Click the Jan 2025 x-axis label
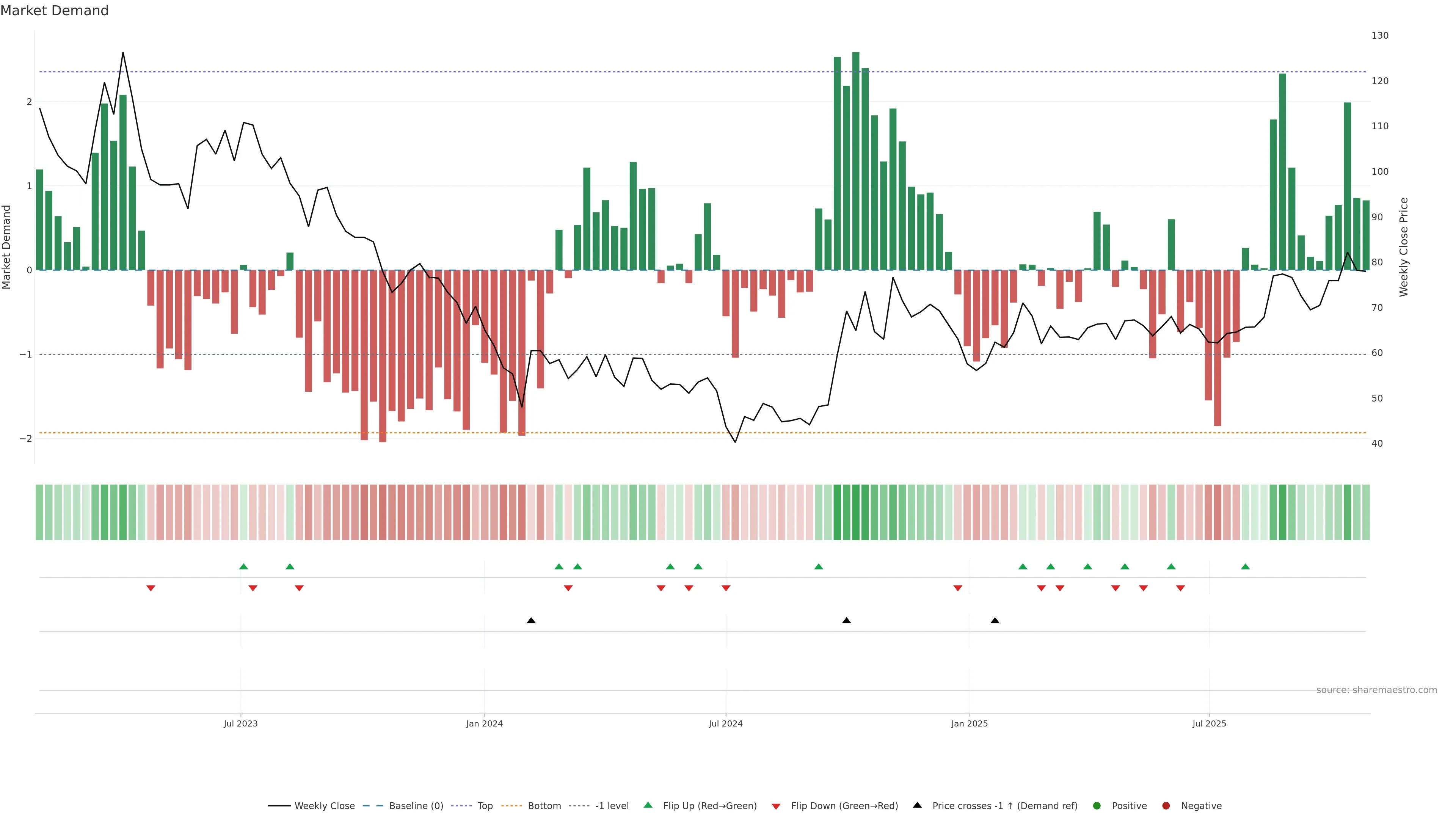Viewport: 1456px width, 819px height. tap(970, 723)
